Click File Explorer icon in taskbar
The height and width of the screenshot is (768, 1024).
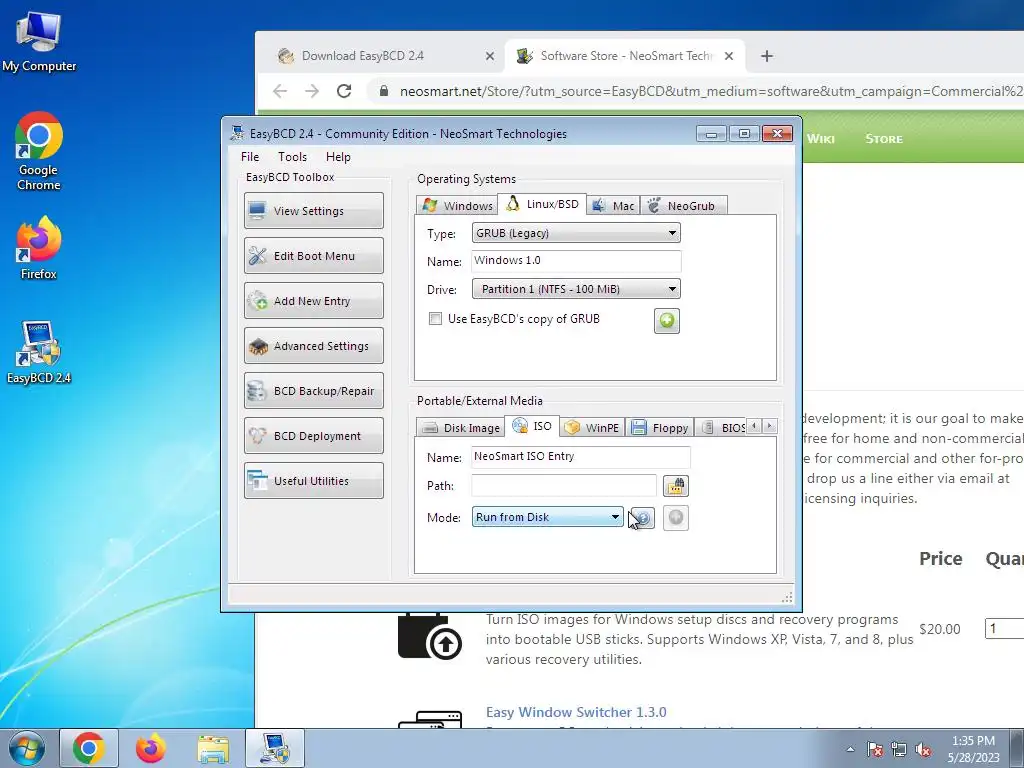(x=213, y=750)
